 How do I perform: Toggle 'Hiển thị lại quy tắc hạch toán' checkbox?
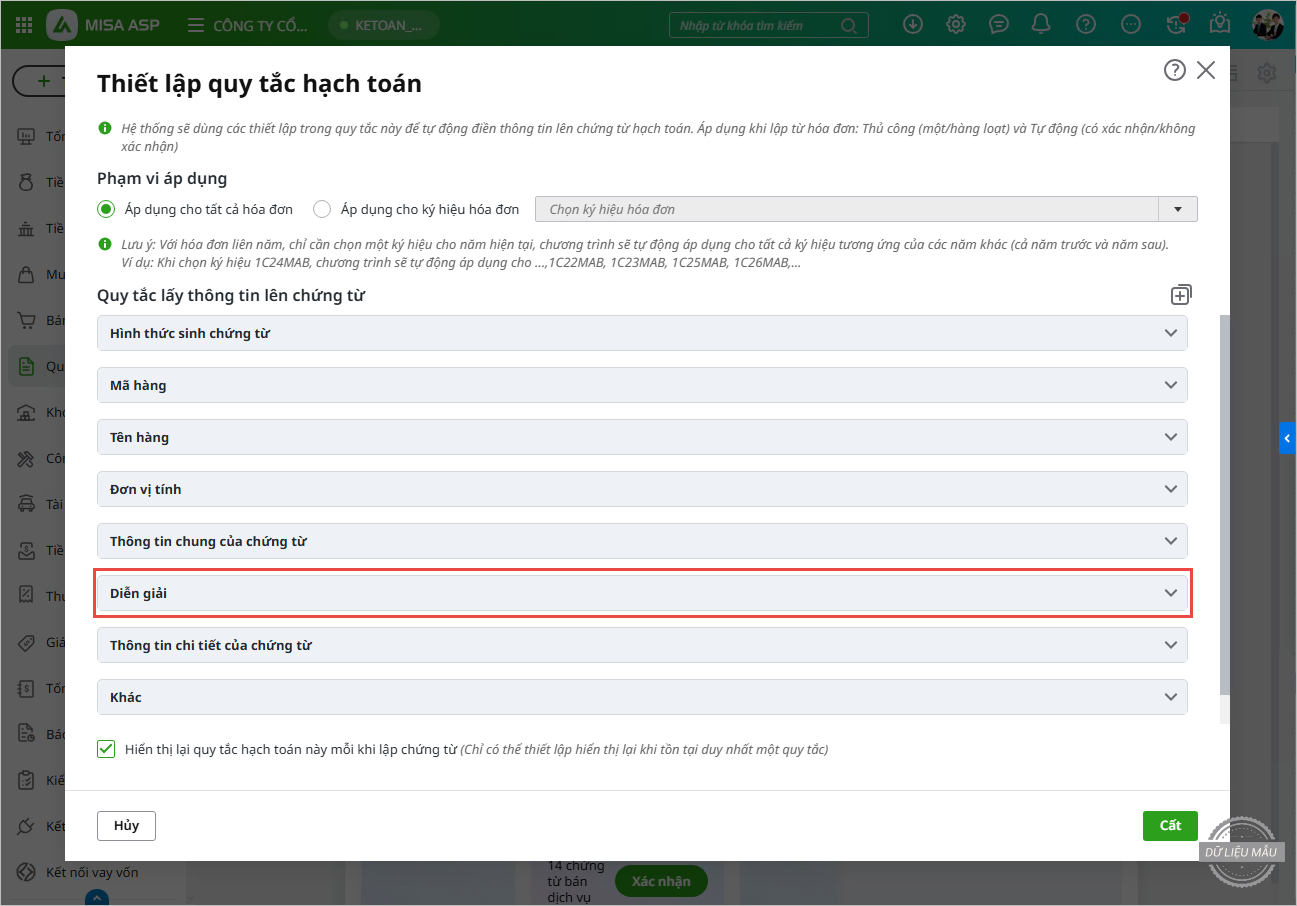click(x=106, y=749)
